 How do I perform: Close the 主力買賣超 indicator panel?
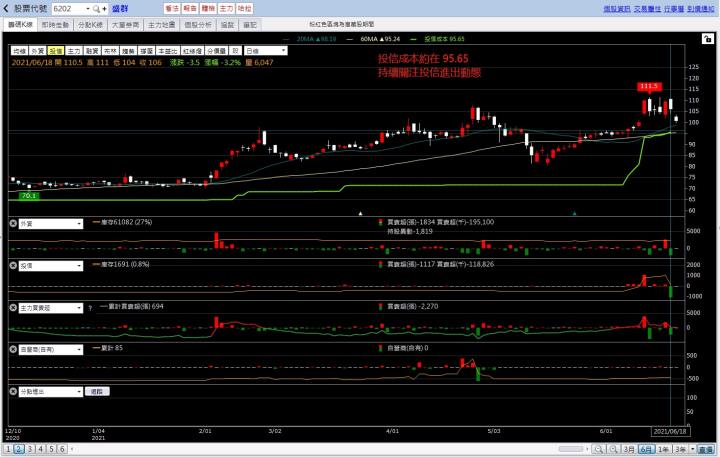point(13,308)
